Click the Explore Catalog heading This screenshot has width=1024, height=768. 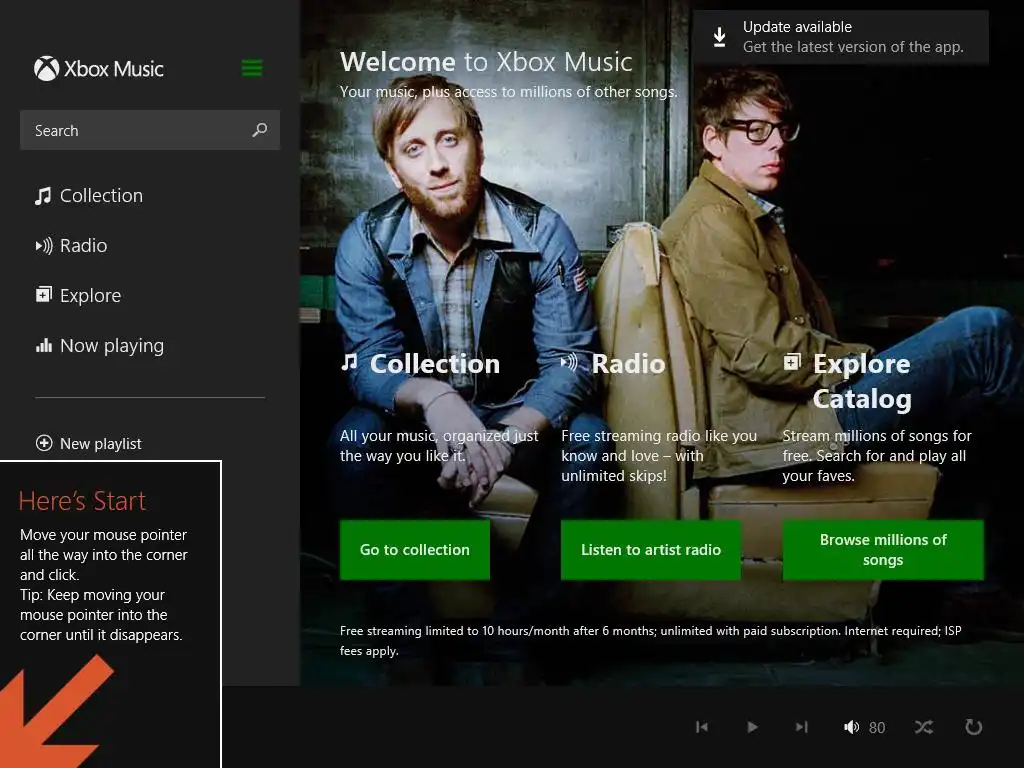[862, 381]
